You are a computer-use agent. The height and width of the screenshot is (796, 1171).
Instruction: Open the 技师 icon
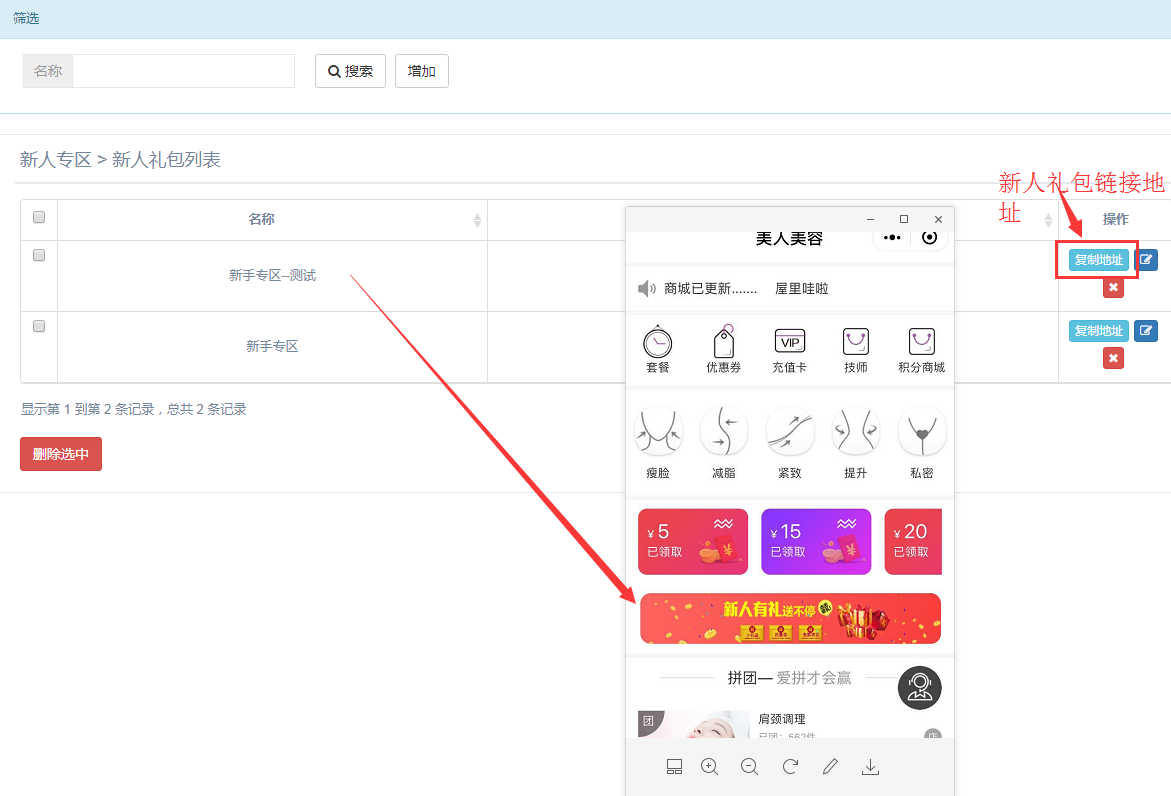click(x=856, y=342)
